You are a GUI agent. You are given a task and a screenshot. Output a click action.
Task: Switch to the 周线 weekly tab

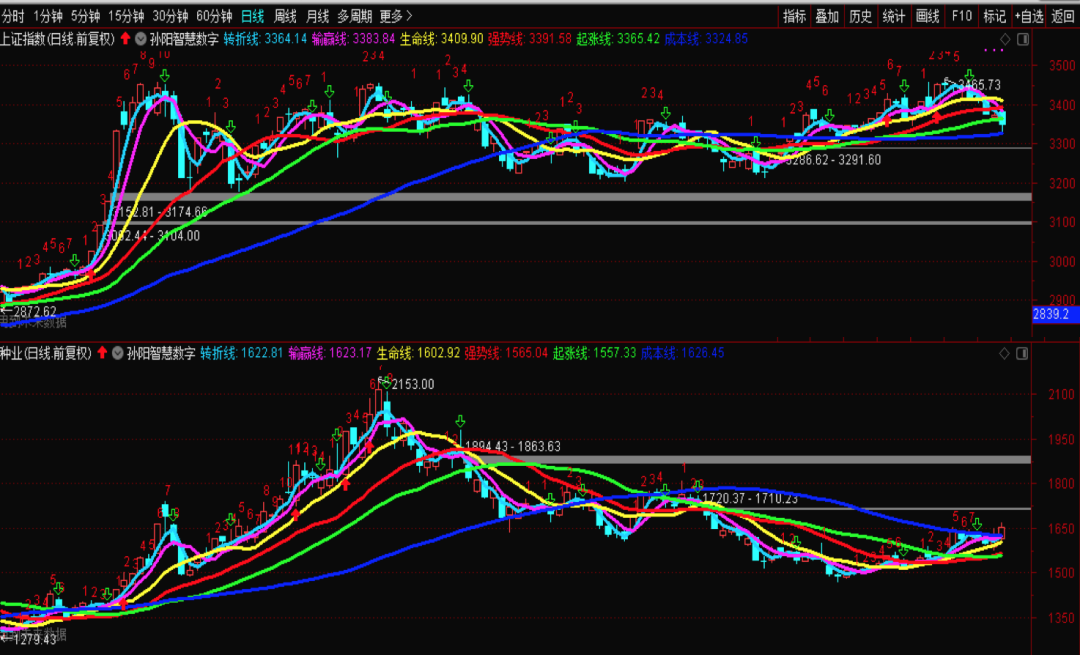pyautogui.click(x=284, y=16)
